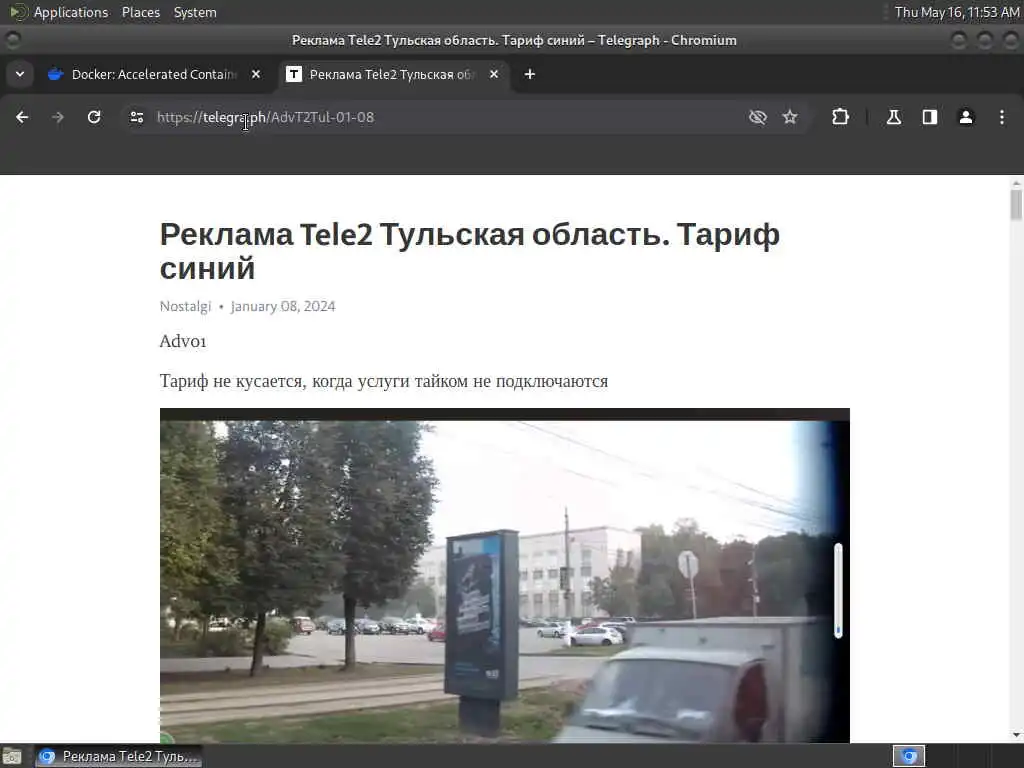This screenshot has height=768, width=1024.
Task: Click the article title heading
Action: tap(470, 251)
